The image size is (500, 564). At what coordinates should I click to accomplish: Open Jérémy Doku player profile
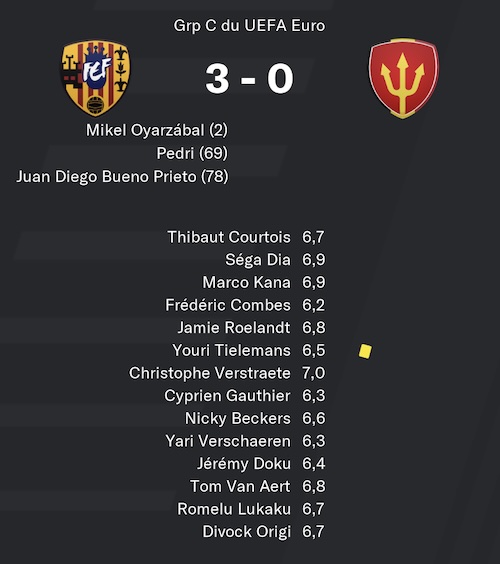pos(244,464)
